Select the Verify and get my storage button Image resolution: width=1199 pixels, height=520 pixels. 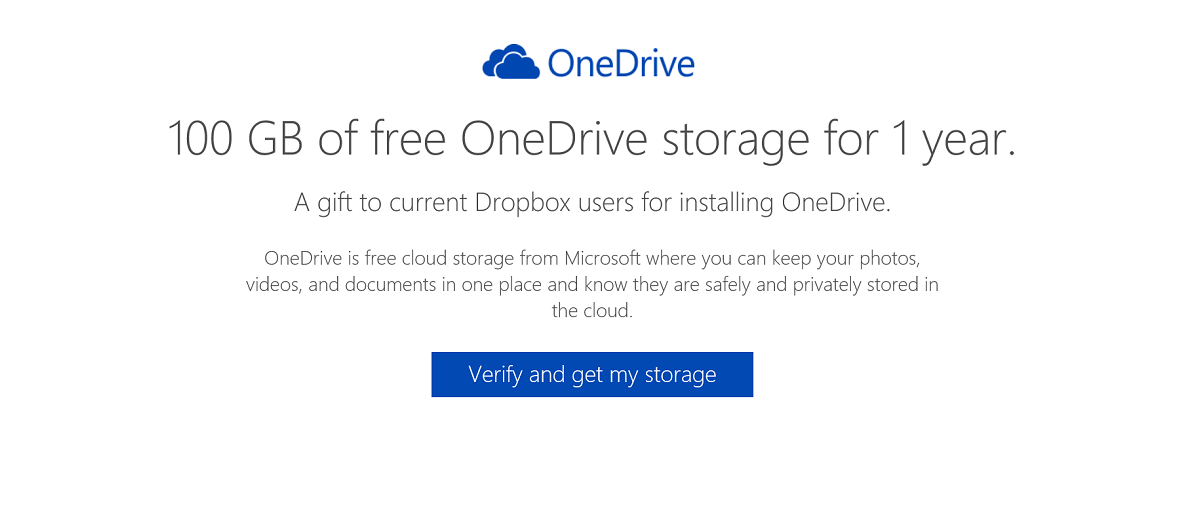(592, 375)
